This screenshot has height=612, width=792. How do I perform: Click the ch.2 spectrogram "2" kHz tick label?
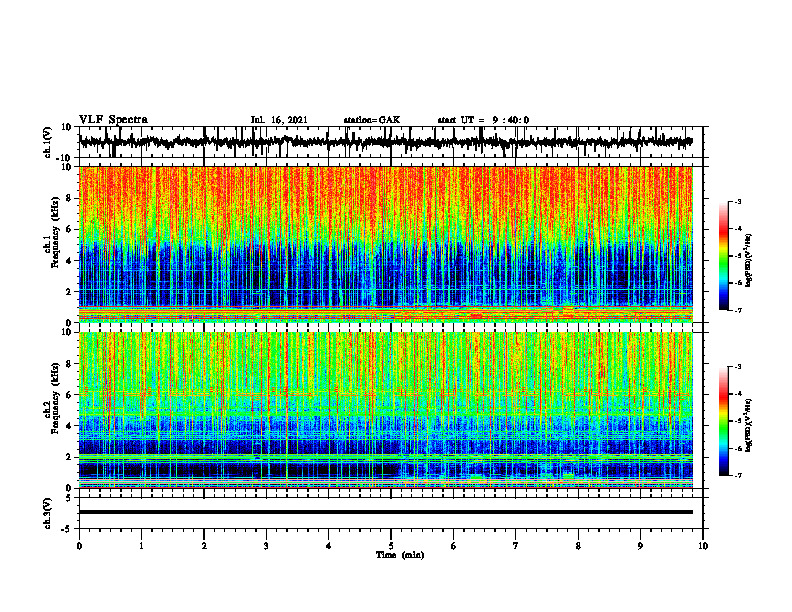pos(69,457)
